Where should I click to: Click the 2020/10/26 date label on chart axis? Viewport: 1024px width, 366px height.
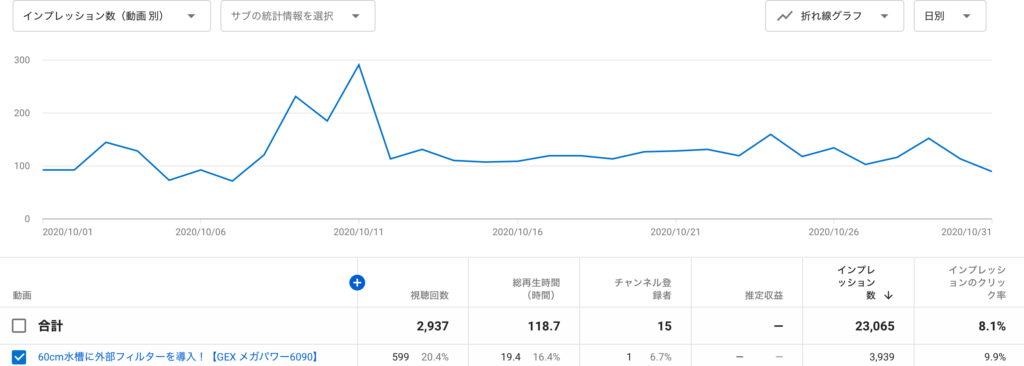833,232
